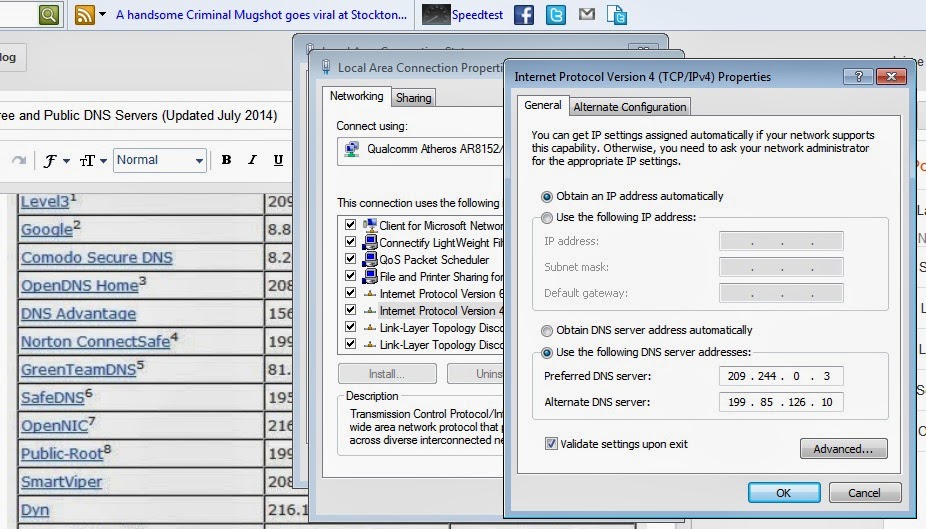Open the Comodo Secure DNS link

[x=97, y=257]
